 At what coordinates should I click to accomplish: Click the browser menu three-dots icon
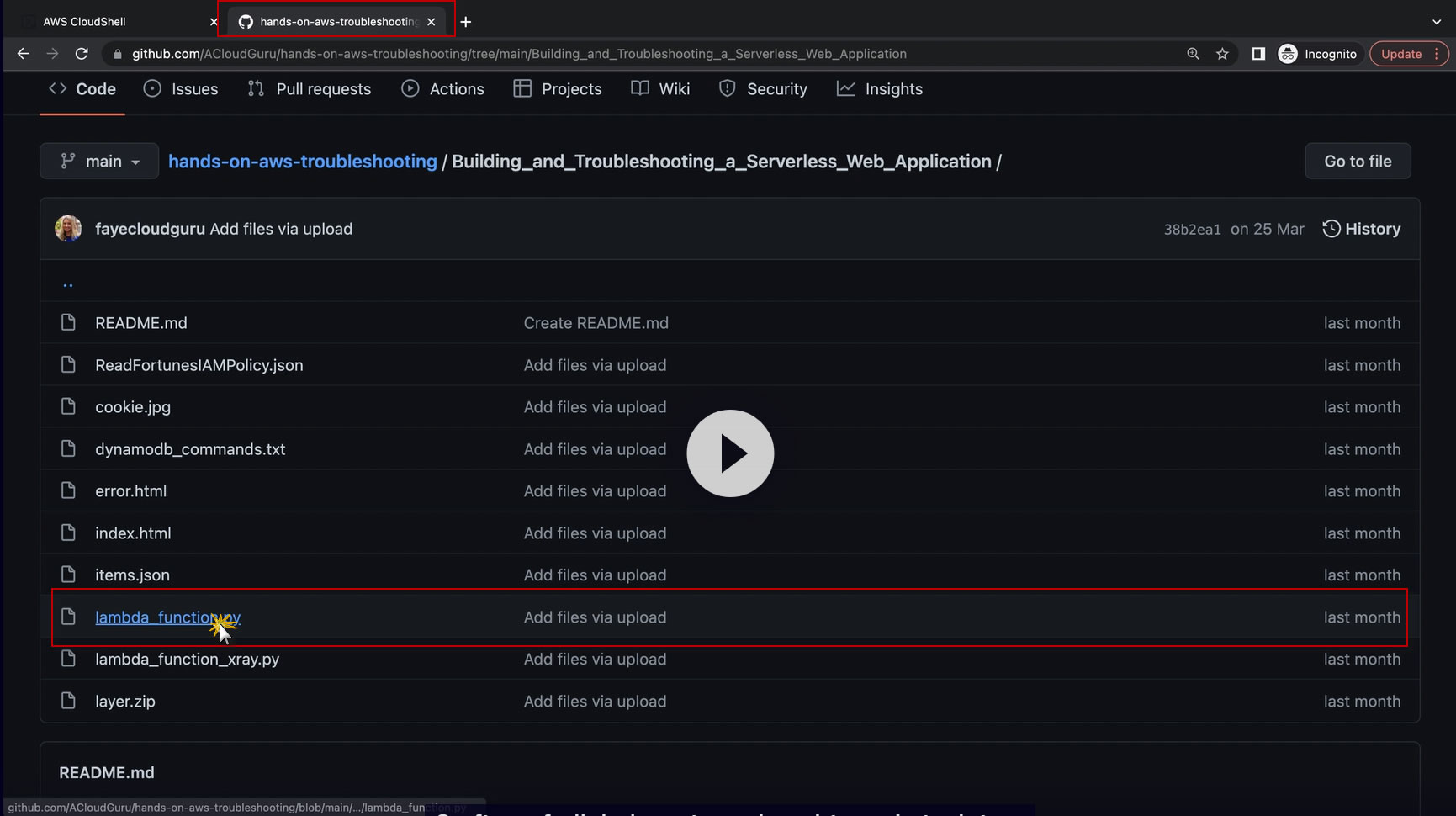coord(1437,54)
